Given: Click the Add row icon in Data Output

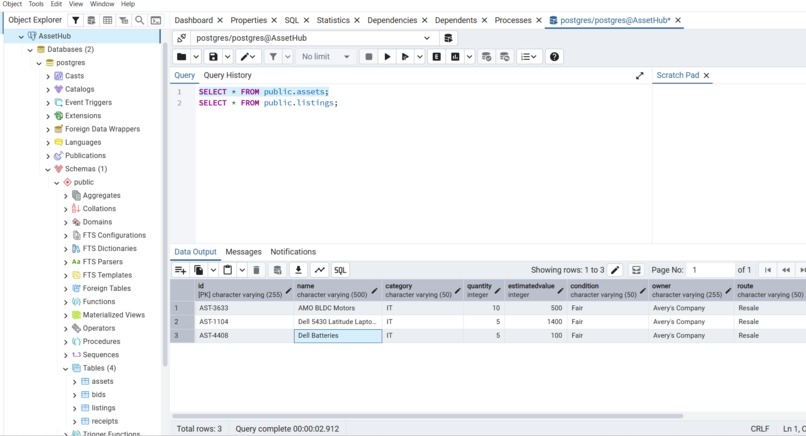Looking at the screenshot, I should 180,270.
